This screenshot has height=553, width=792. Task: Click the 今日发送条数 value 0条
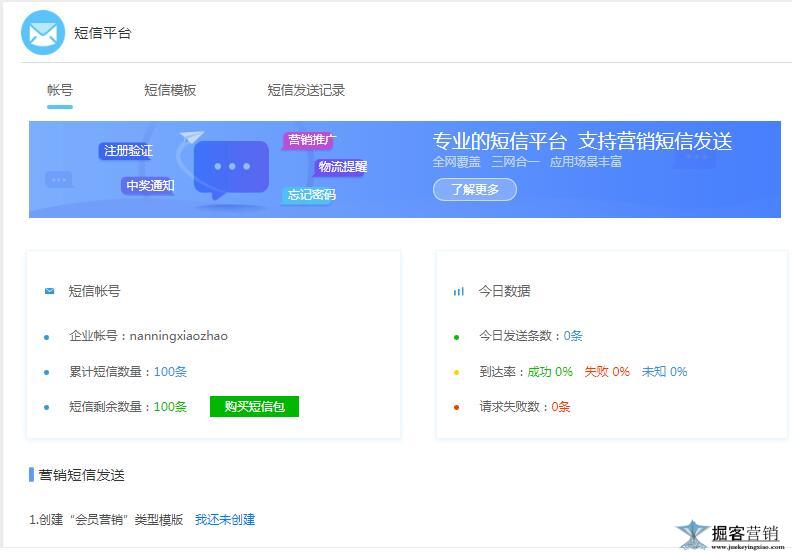coord(573,336)
